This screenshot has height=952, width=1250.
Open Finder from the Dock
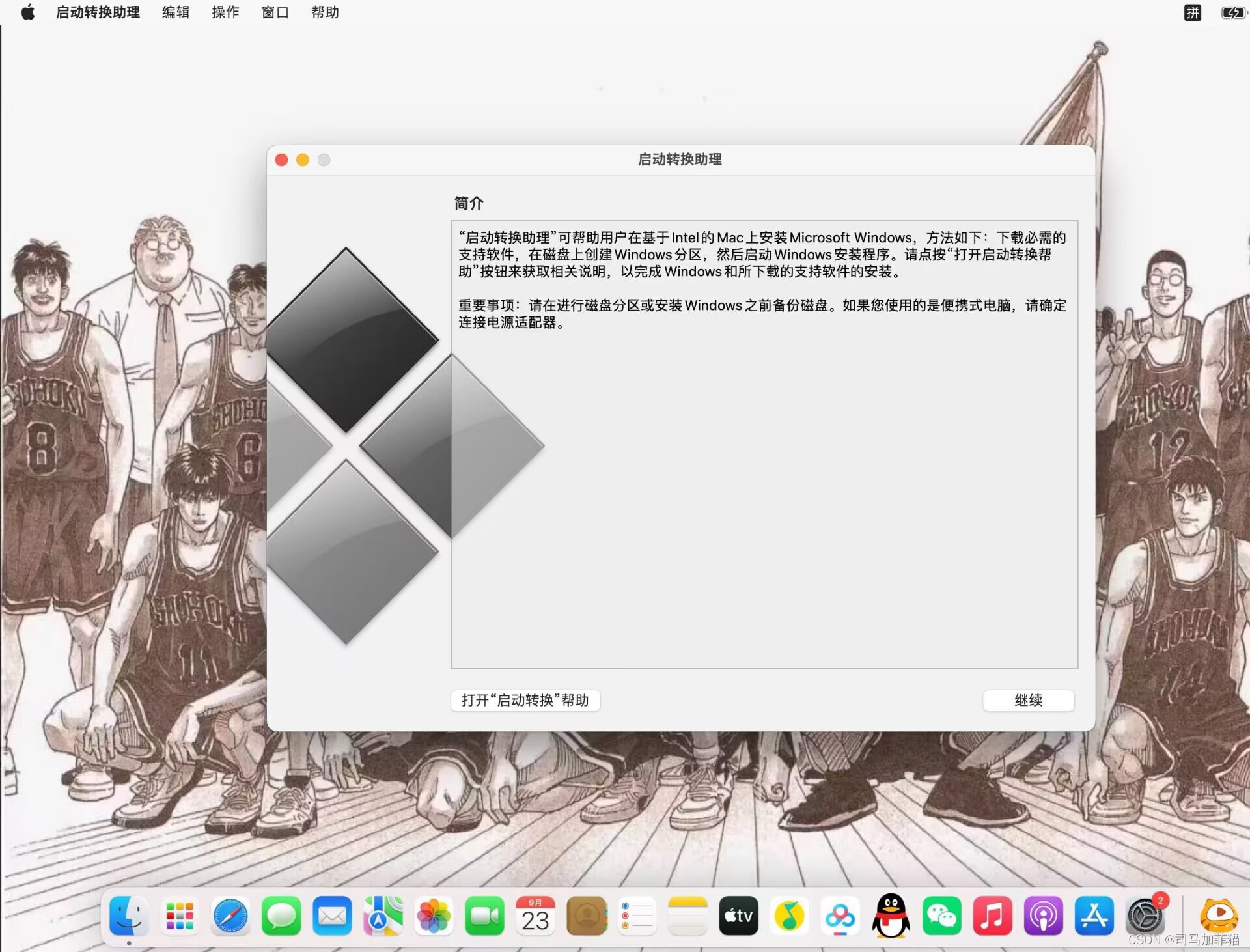pyautogui.click(x=129, y=916)
